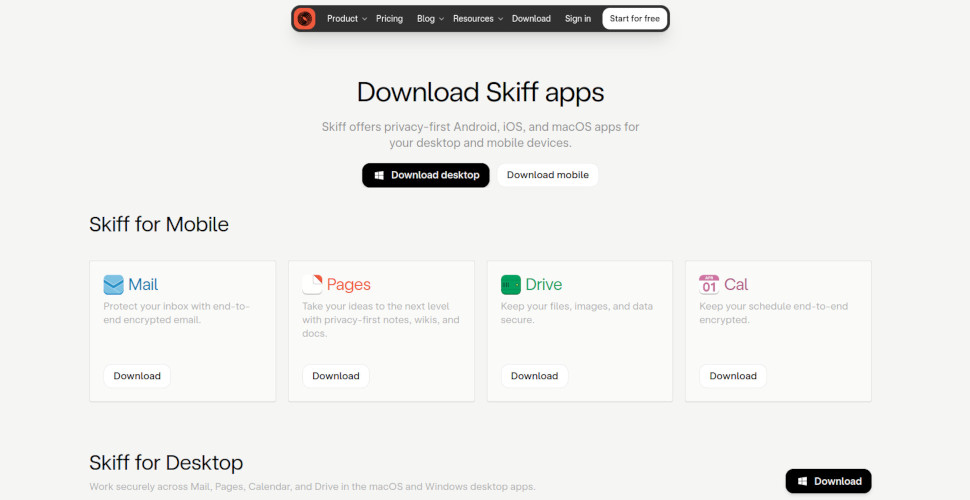The height and width of the screenshot is (500, 970).
Task: Click 'Protect your inbox' Mail description
Action: (176, 313)
